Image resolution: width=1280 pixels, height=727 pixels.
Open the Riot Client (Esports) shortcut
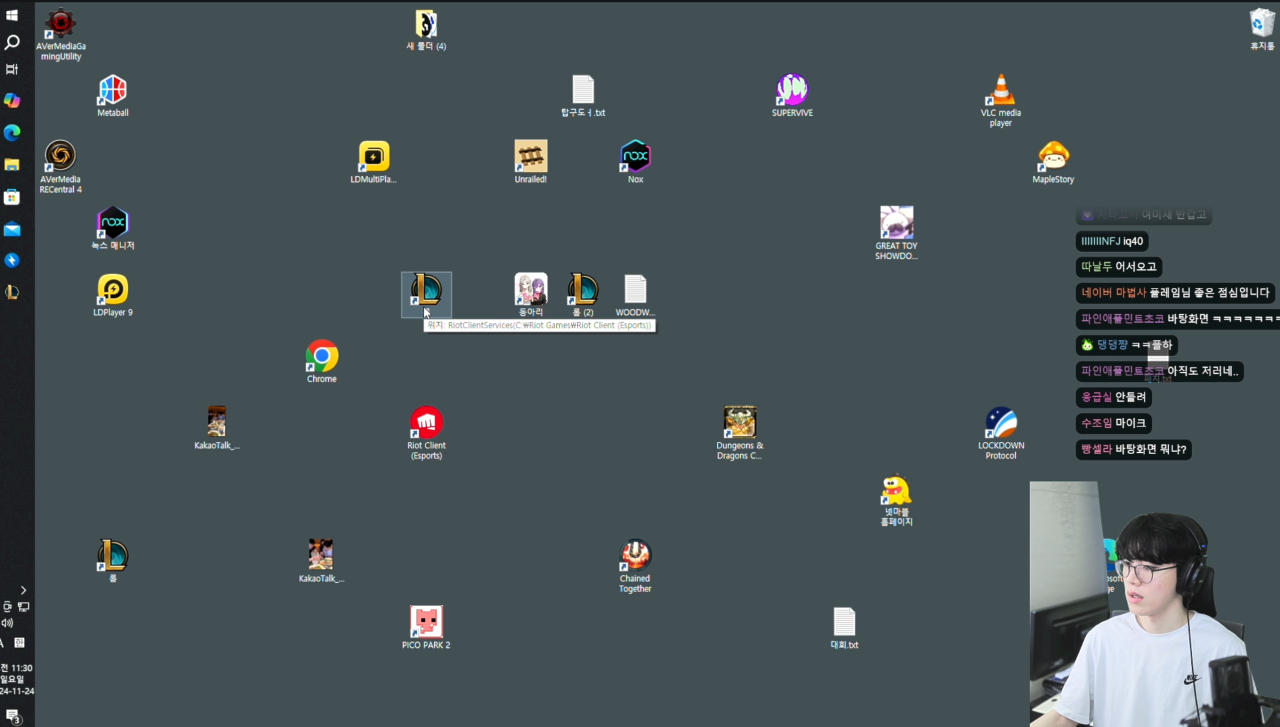(x=426, y=434)
